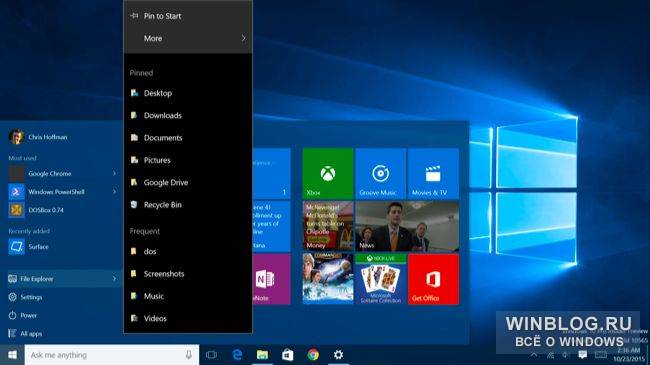Open the network icon in tray

coord(551,355)
